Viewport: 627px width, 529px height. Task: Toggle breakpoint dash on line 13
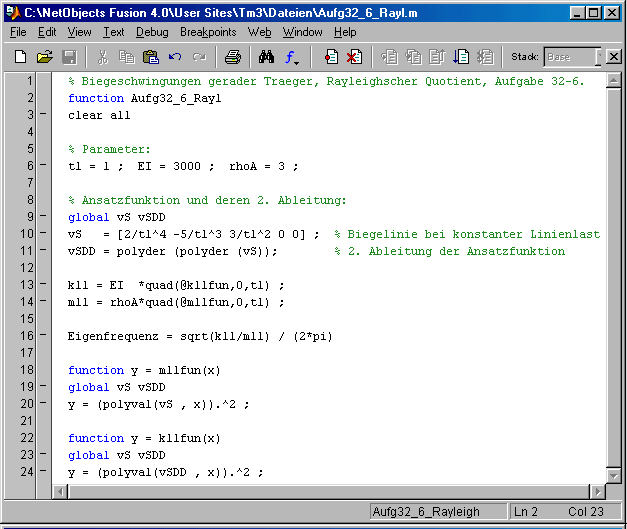tap(43, 284)
